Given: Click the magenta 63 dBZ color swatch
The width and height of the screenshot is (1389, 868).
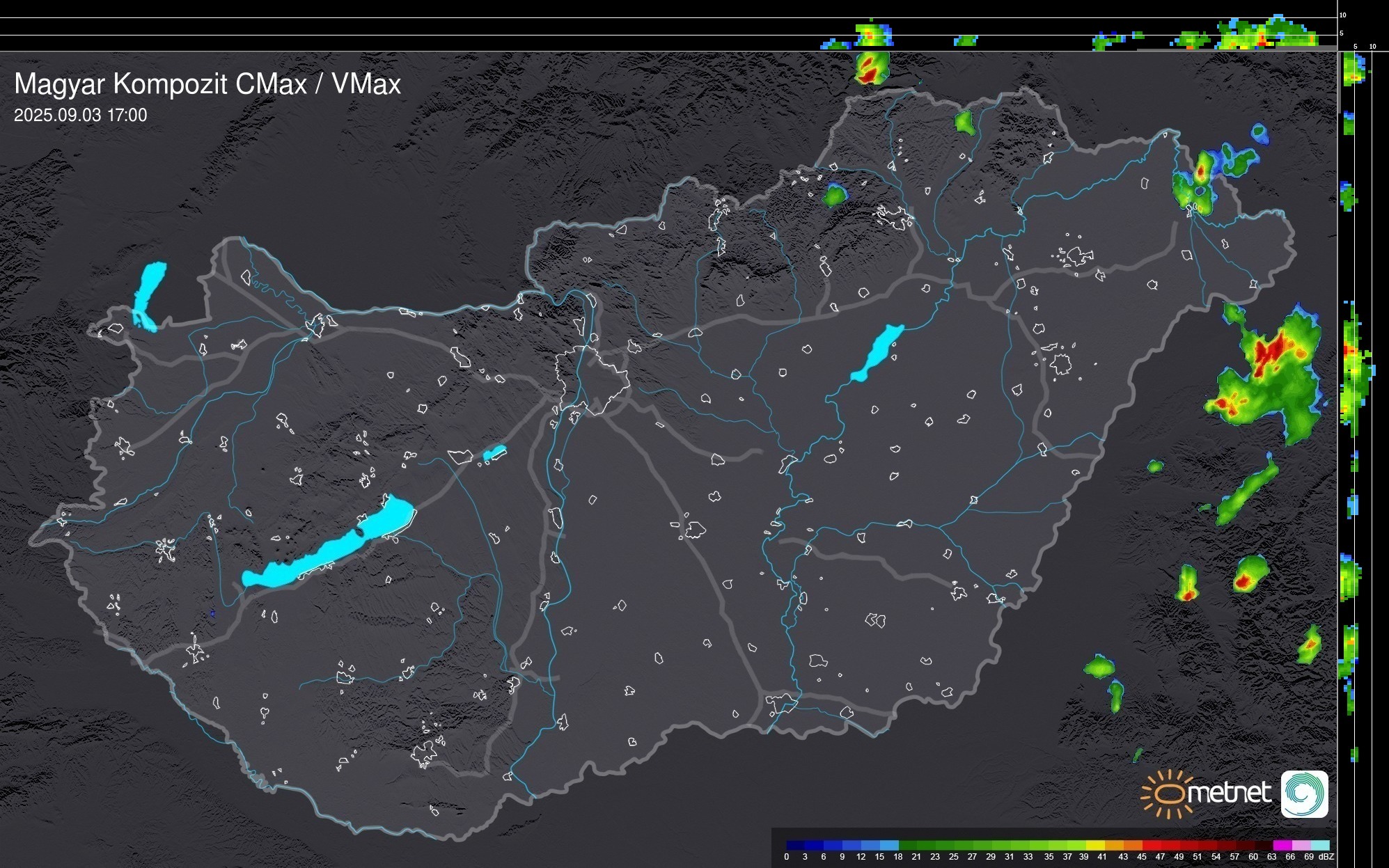Looking at the screenshot, I should [x=1281, y=845].
